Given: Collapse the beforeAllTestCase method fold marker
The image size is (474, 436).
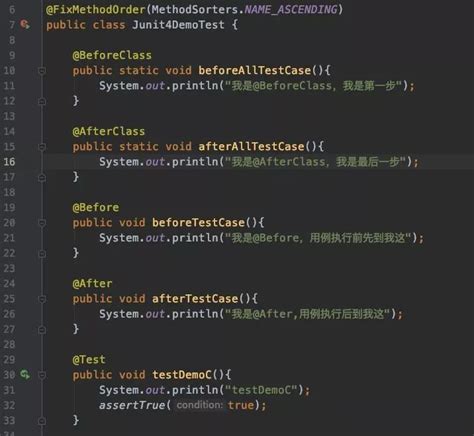Looking at the screenshot, I should click(42, 71).
